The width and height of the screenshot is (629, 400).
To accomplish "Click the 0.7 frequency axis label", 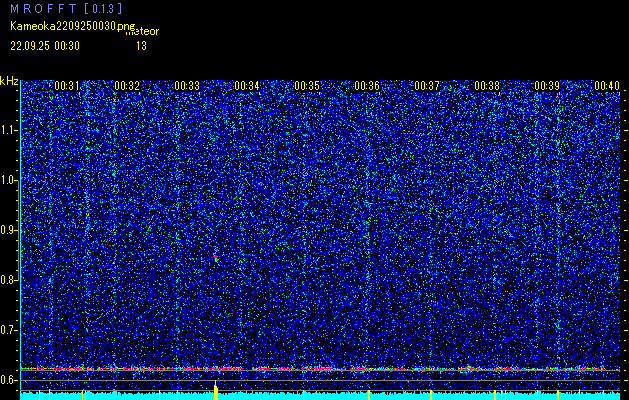I will (9, 330).
